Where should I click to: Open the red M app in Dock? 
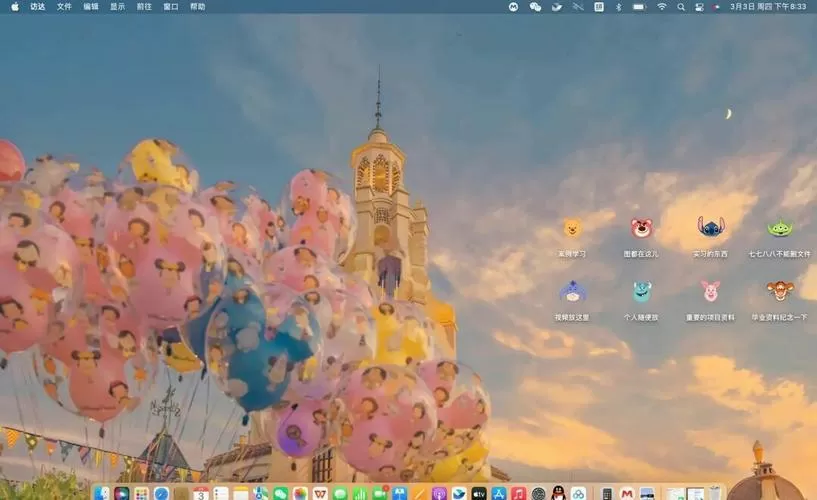point(627,493)
